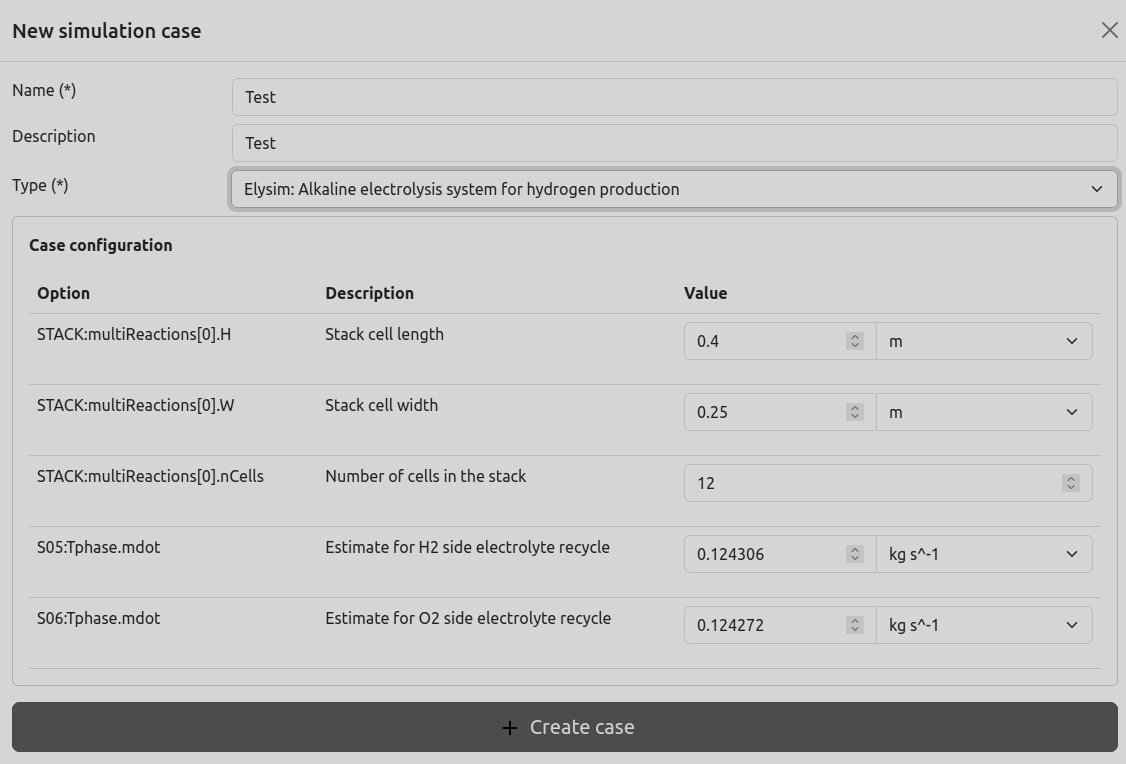Click the Name input field
Viewport: 1126px width, 764px height.
673,97
